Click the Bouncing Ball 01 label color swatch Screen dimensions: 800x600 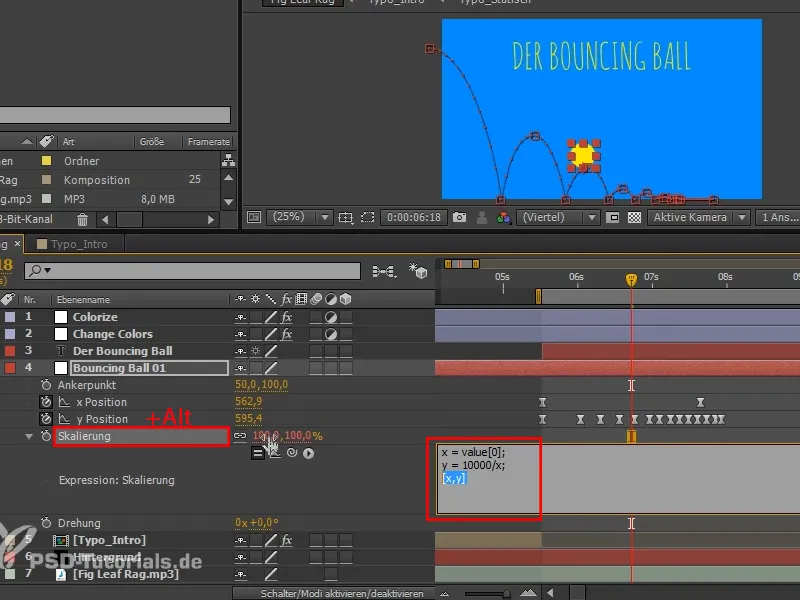pyautogui.click(x=10, y=368)
